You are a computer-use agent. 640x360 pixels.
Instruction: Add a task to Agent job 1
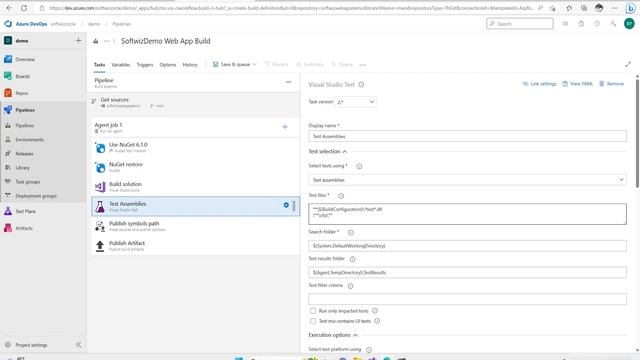[285, 127]
